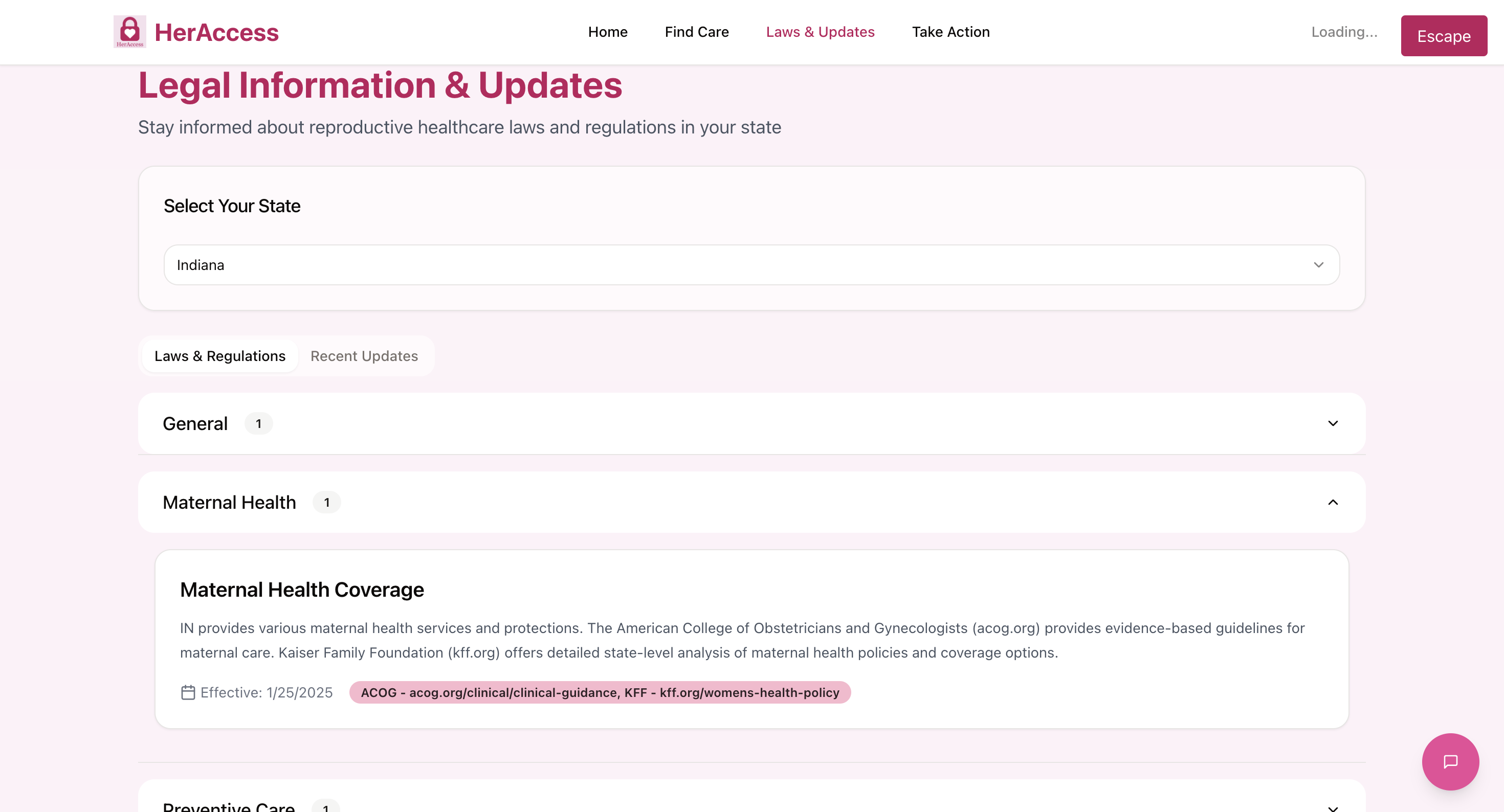
Task: Go to Home in navigation
Action: click(x=607, y=32)
